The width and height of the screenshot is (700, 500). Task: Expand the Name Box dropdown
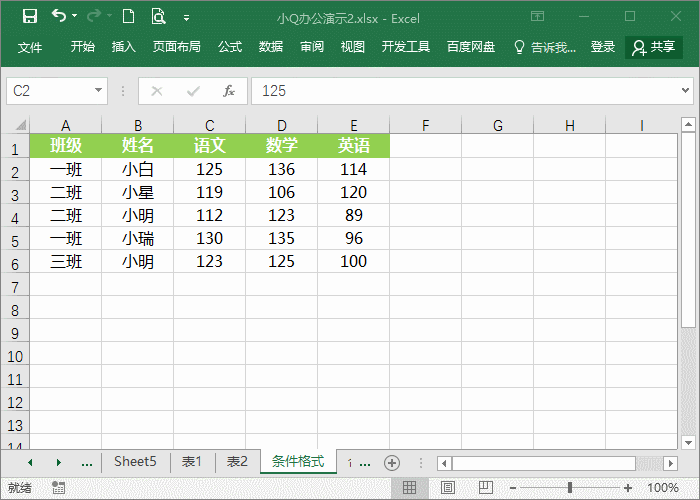98,91
